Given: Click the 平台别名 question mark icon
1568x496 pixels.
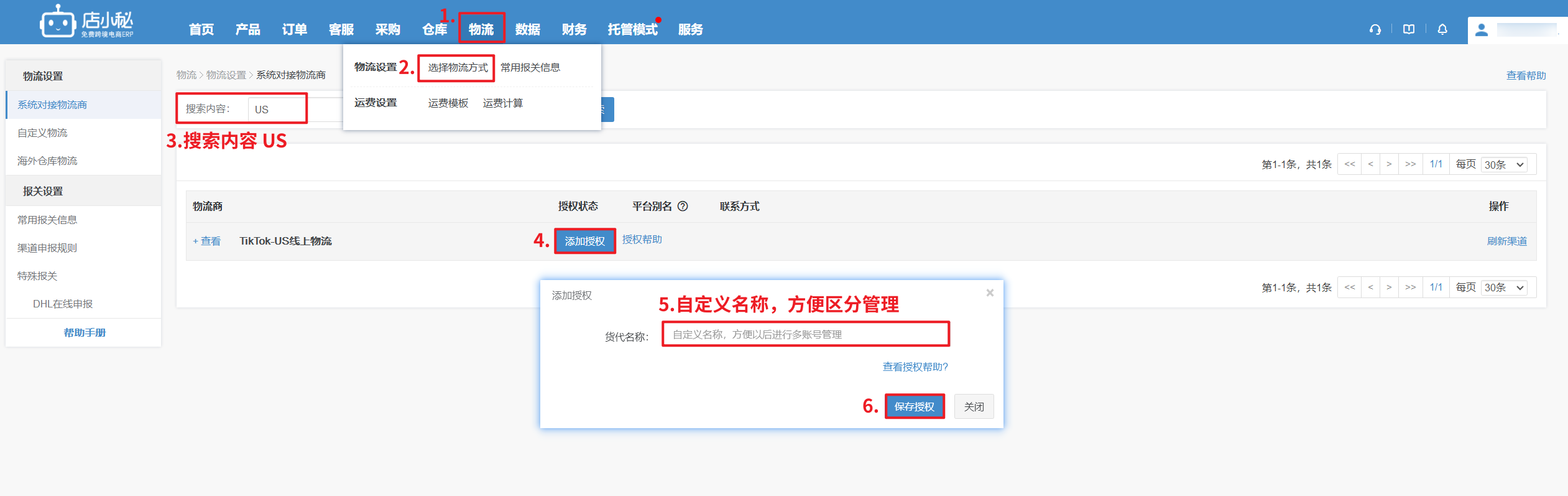Looking at the screenshot, I should (683, 207).
